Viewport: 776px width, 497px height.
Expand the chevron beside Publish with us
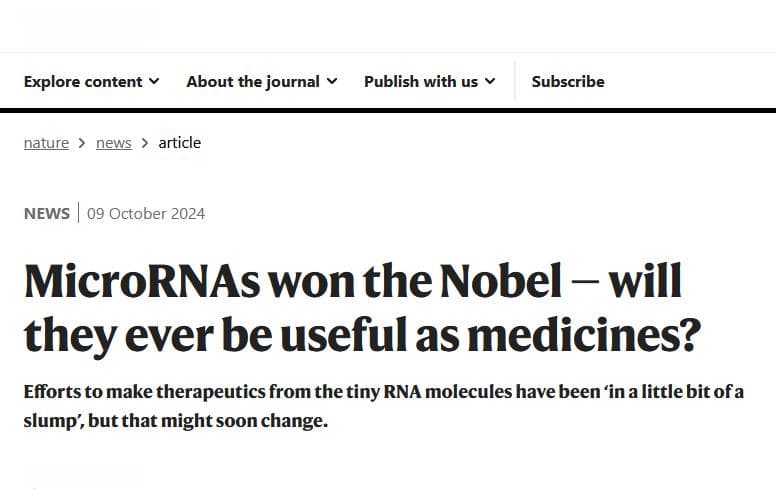tap(490, 81)
